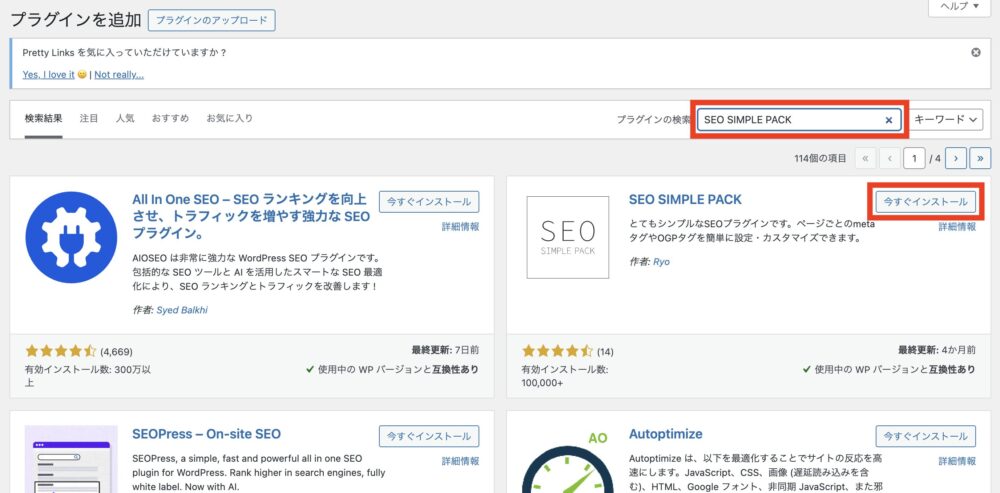Click the current page number field
This screenshot has width=1000, height=493.
[914, 158]
